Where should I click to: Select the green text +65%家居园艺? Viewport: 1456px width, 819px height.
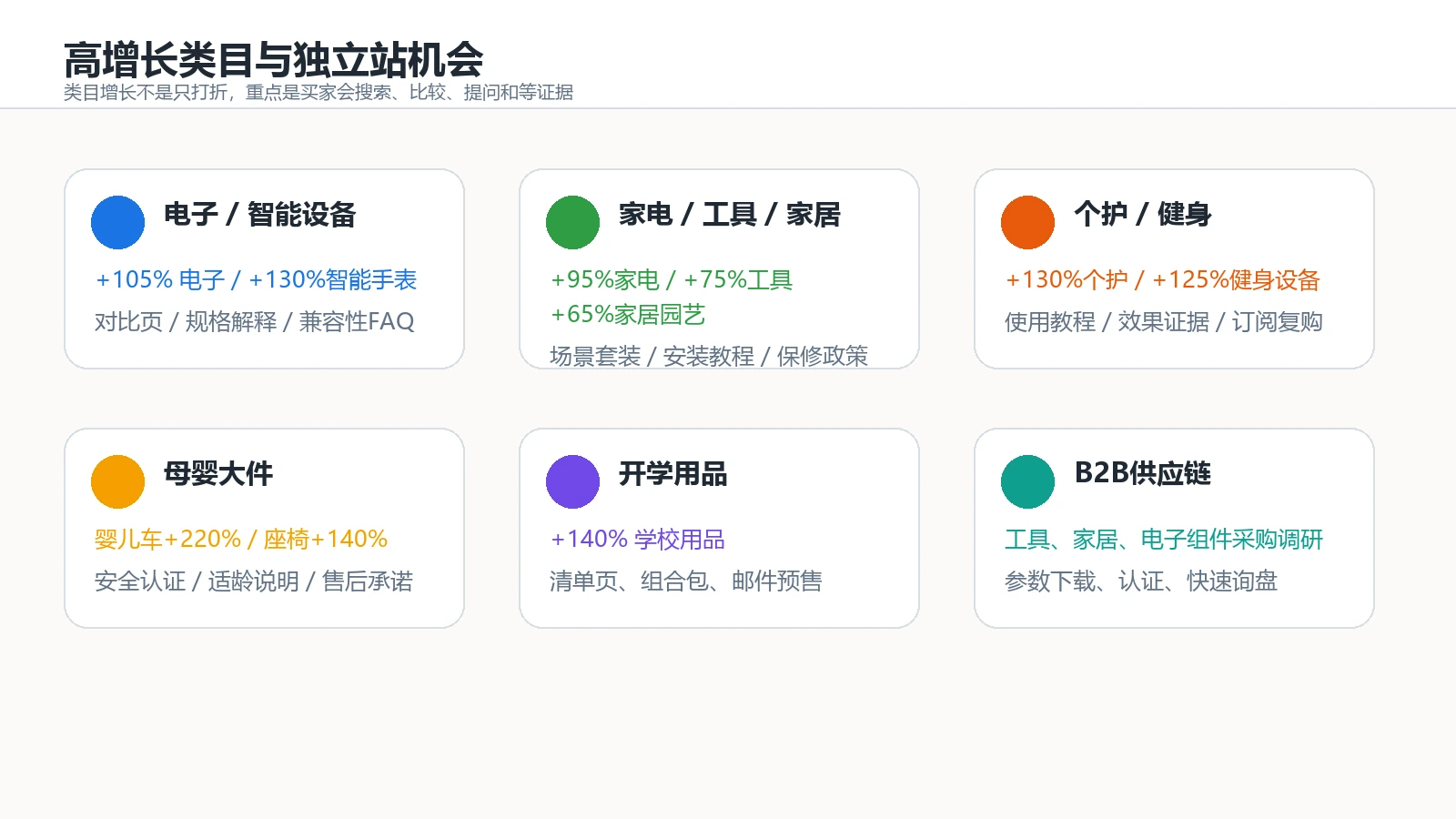tap(628, 314)
